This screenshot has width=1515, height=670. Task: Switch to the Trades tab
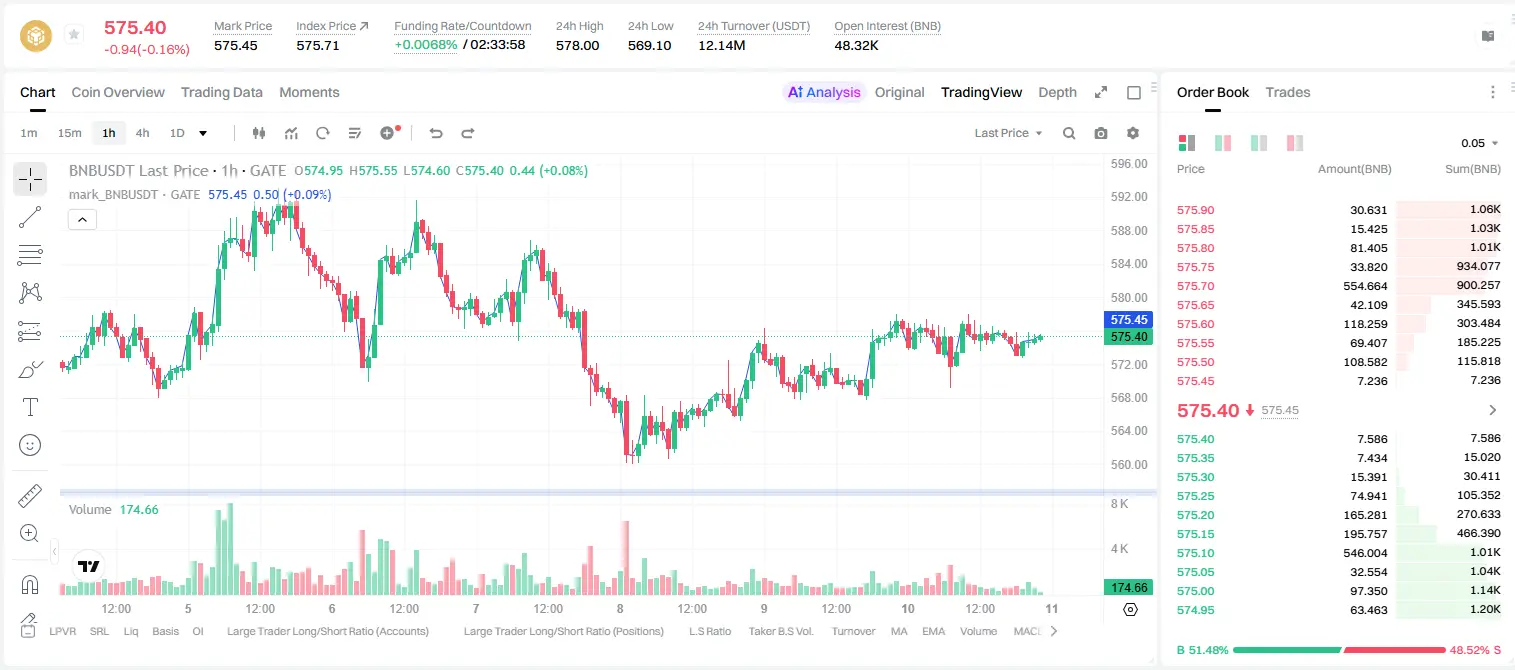coord(1287,92)
